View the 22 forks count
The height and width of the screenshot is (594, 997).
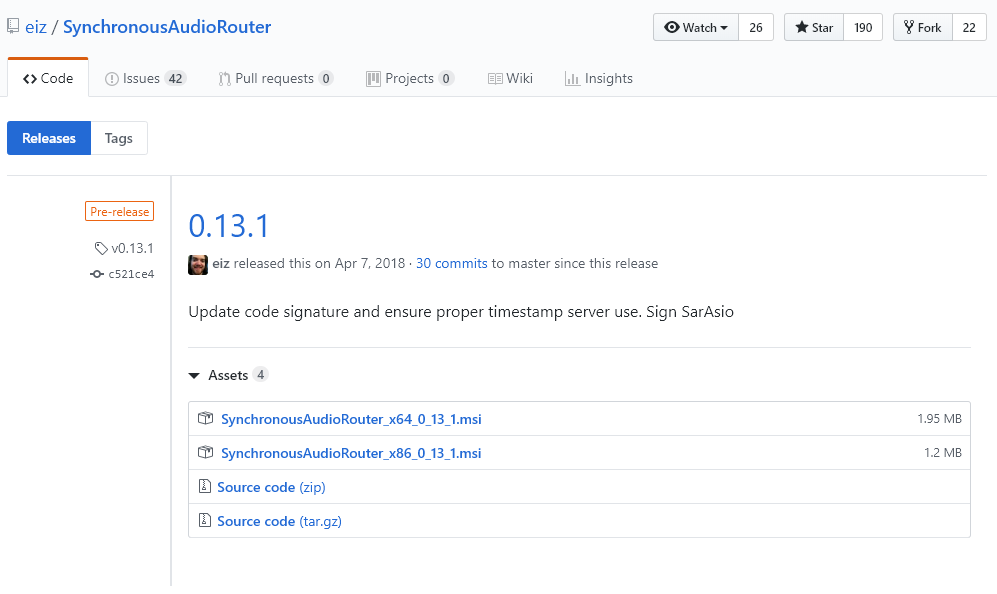tap(969, 27)
